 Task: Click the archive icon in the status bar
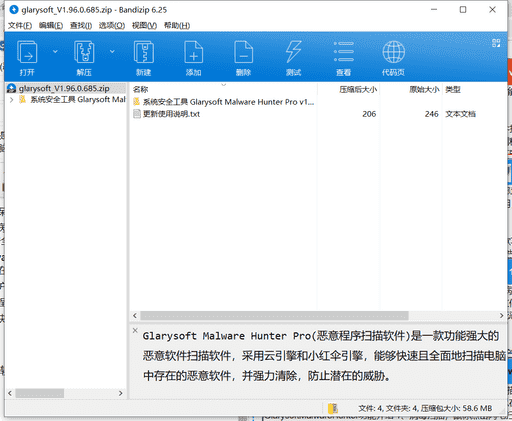332,408
